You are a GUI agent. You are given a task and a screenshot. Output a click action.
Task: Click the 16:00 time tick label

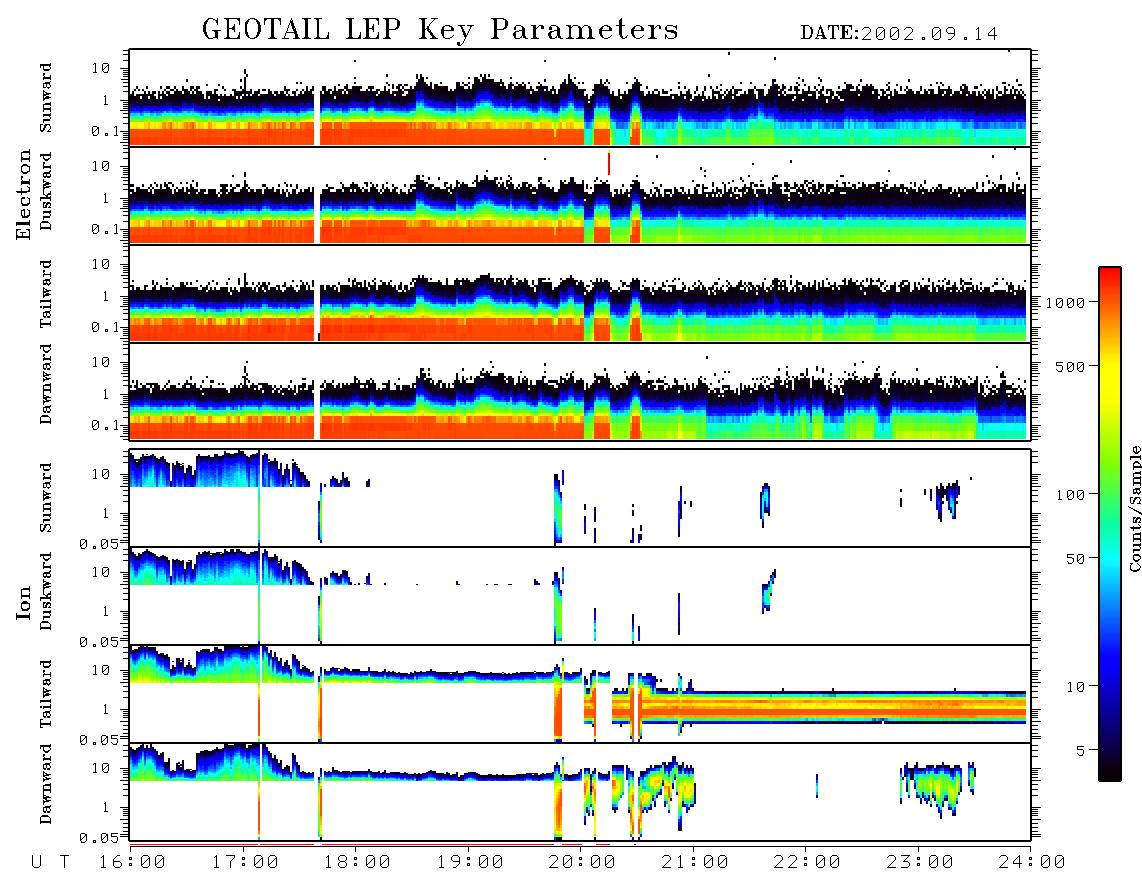point(133,863)
